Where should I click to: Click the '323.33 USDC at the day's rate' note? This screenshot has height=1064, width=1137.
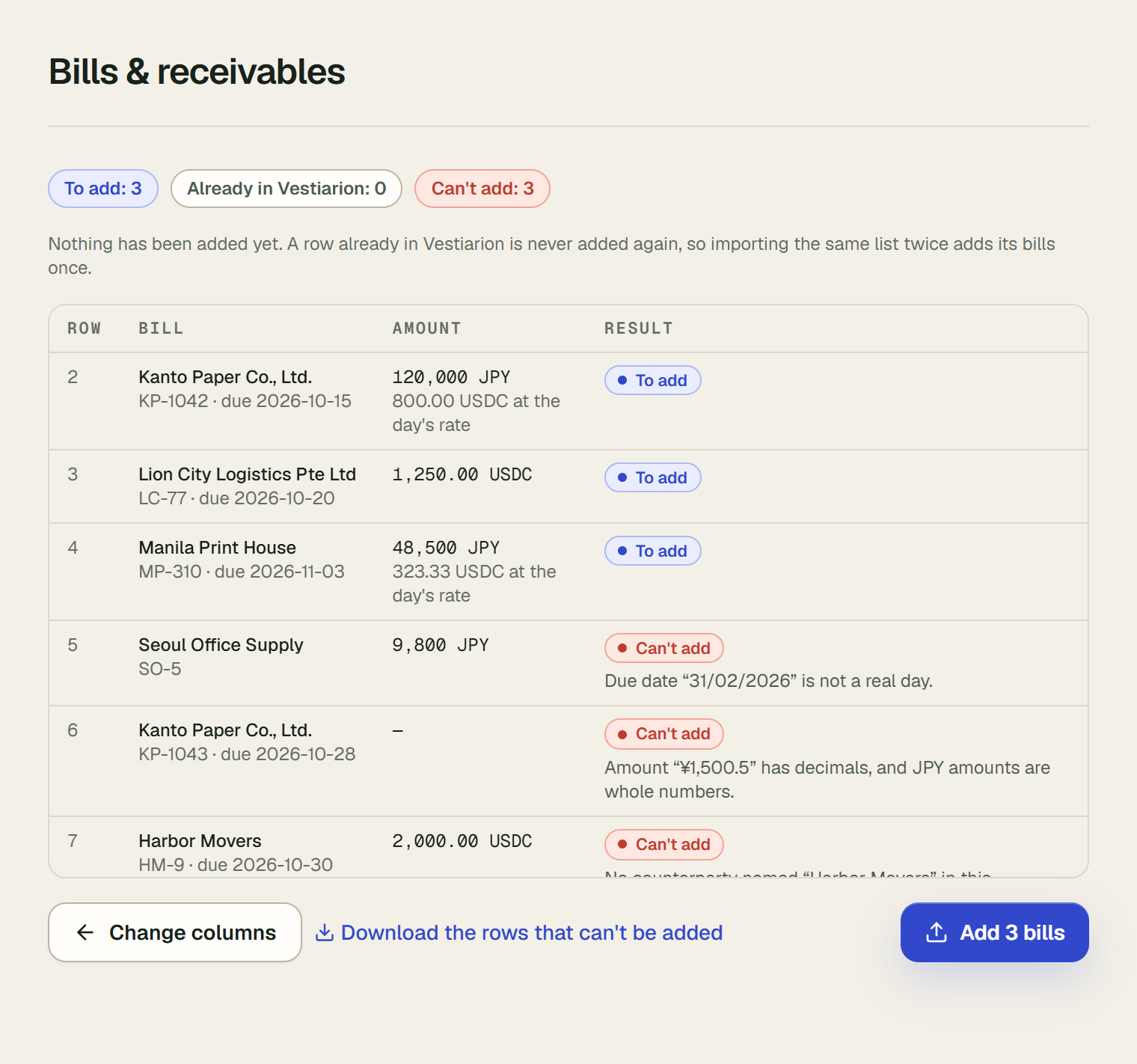pos(475,584)
